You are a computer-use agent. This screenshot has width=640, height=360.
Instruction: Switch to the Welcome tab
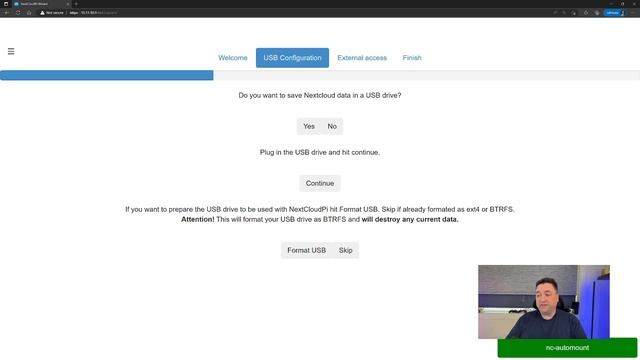pos(233,58)
